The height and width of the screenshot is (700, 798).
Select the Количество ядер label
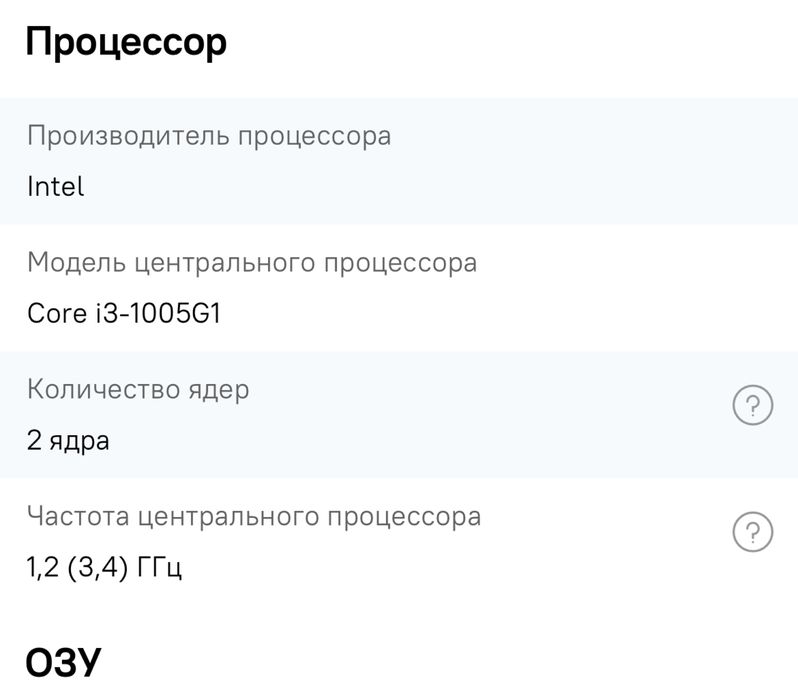point(138,389)
